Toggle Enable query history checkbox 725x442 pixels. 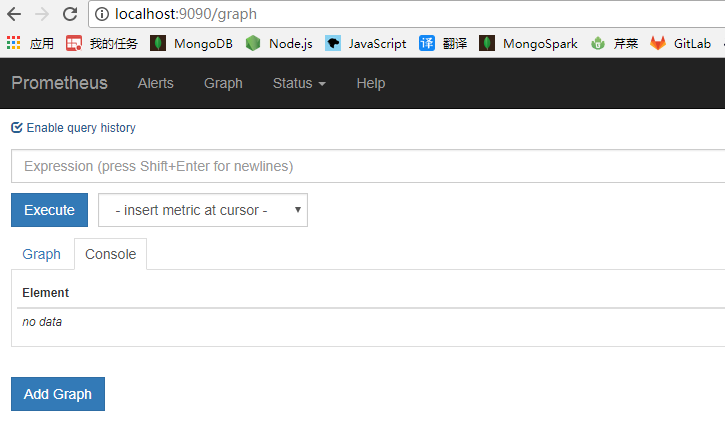point(17,128)
